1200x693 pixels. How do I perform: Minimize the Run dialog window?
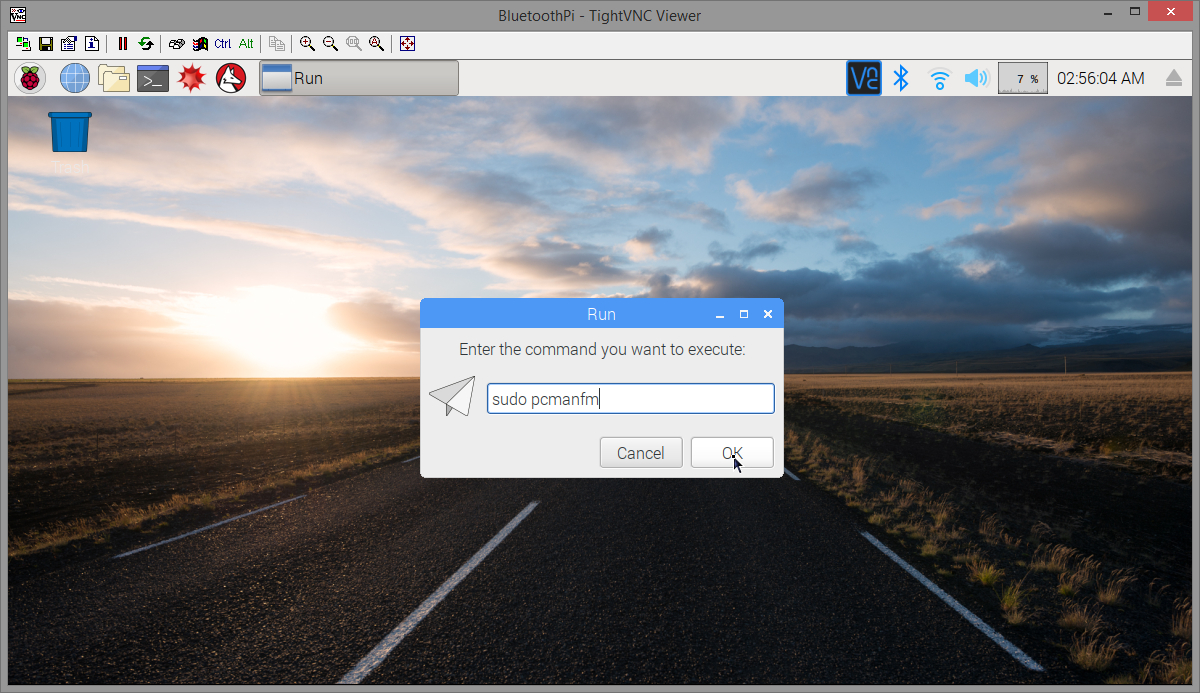click(x=720, y=314)
